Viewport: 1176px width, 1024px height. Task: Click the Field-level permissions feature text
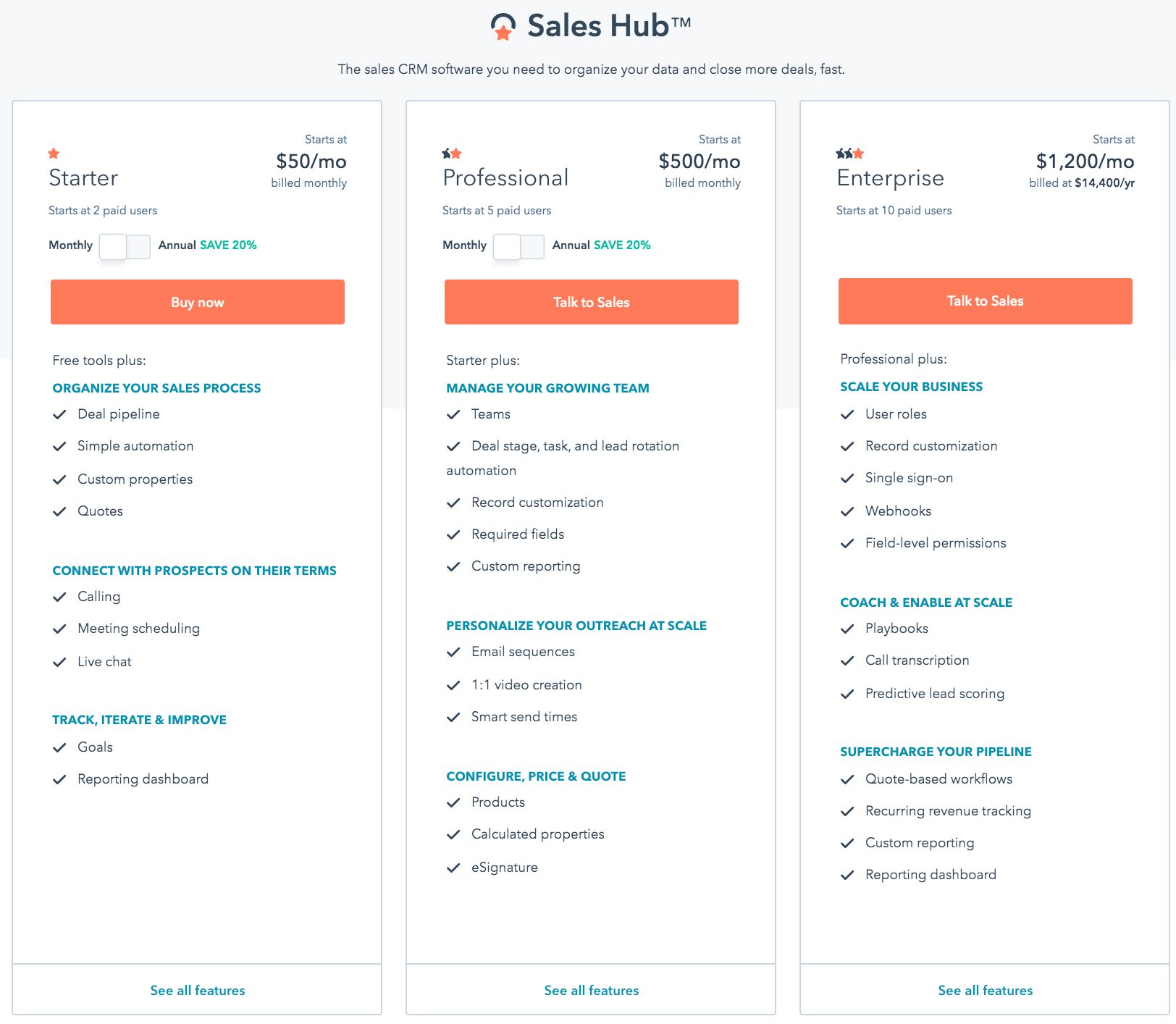coord(936,543)
